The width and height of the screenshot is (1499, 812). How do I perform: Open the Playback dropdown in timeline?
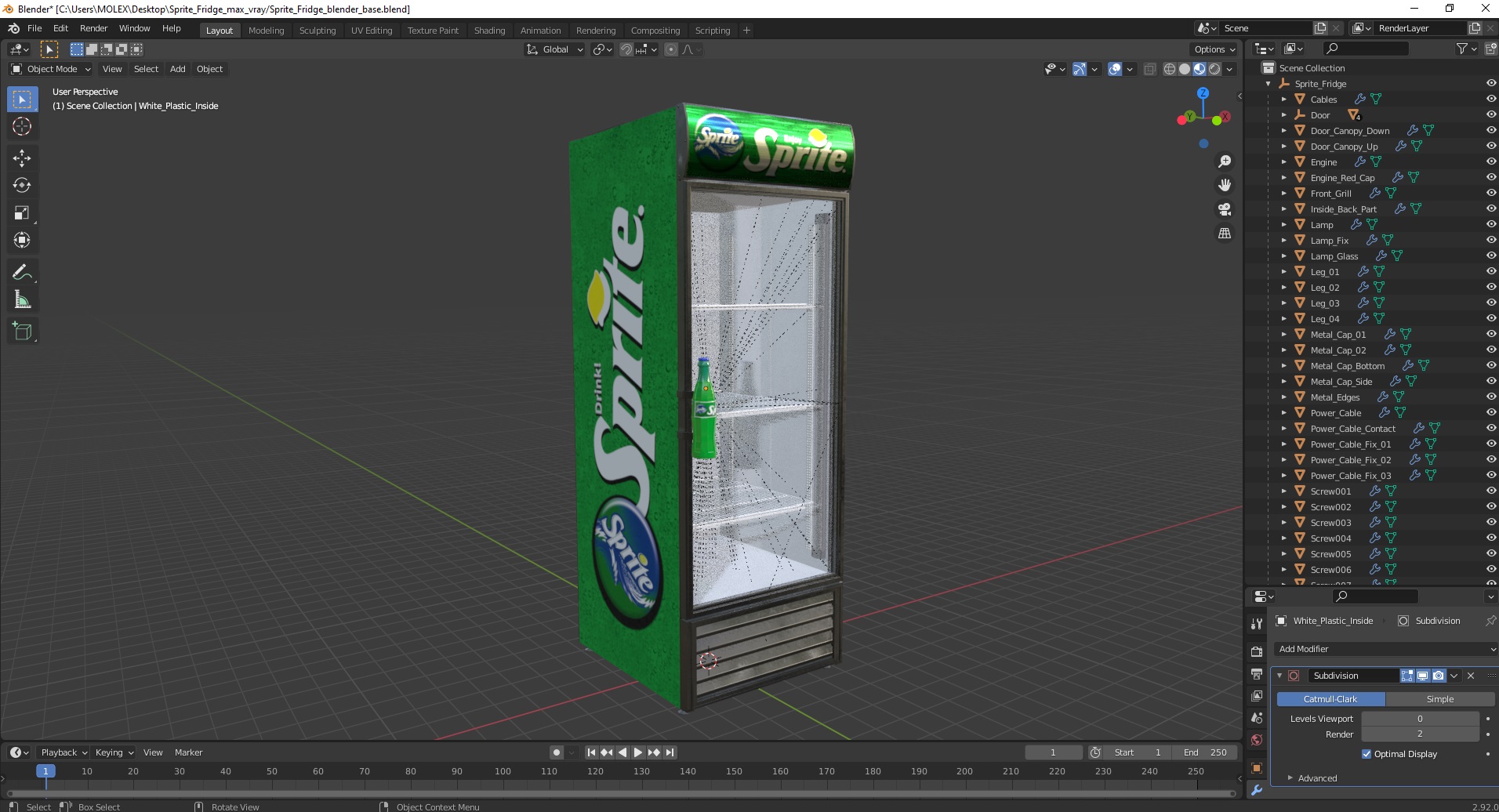pos(63,752)
